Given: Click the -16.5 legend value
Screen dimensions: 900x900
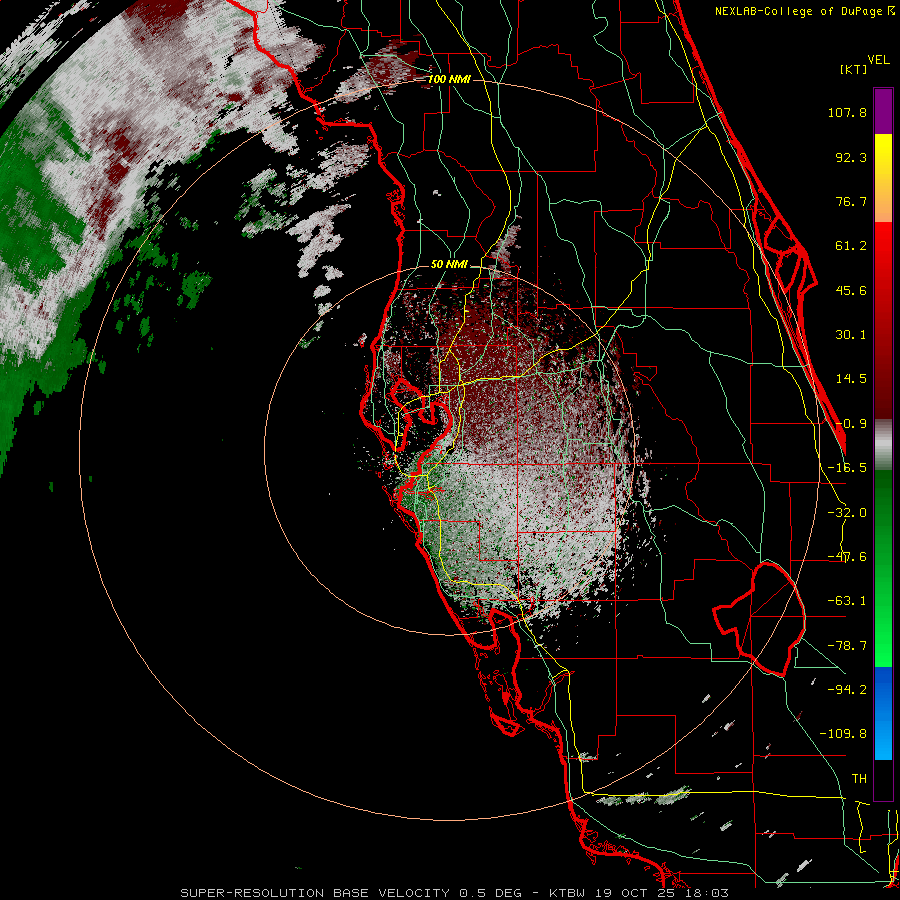Looking at the screenshot, I should [x=847, y=468].
